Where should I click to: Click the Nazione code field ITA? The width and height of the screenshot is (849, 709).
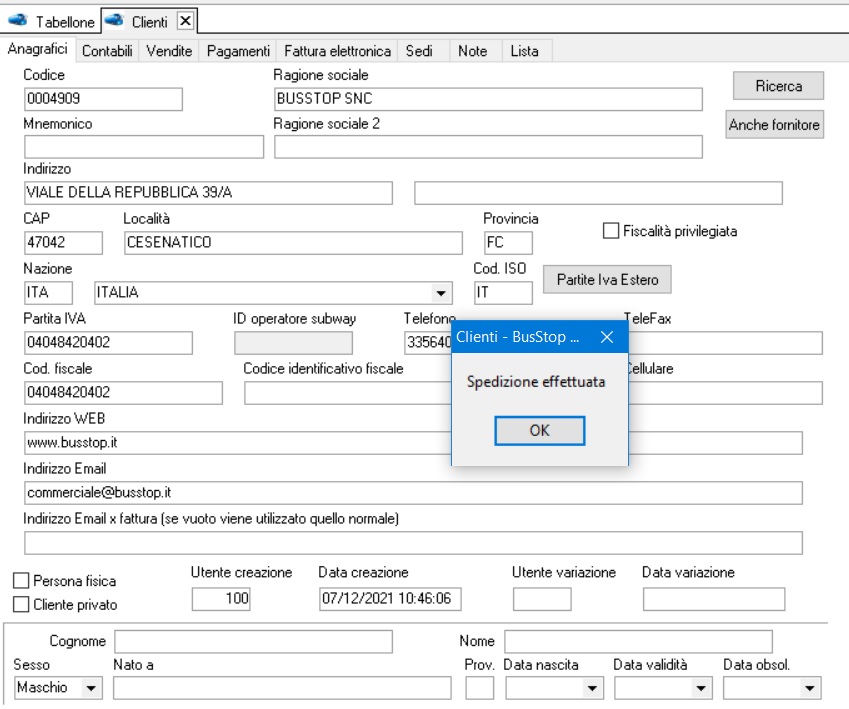tap(48, 293)
